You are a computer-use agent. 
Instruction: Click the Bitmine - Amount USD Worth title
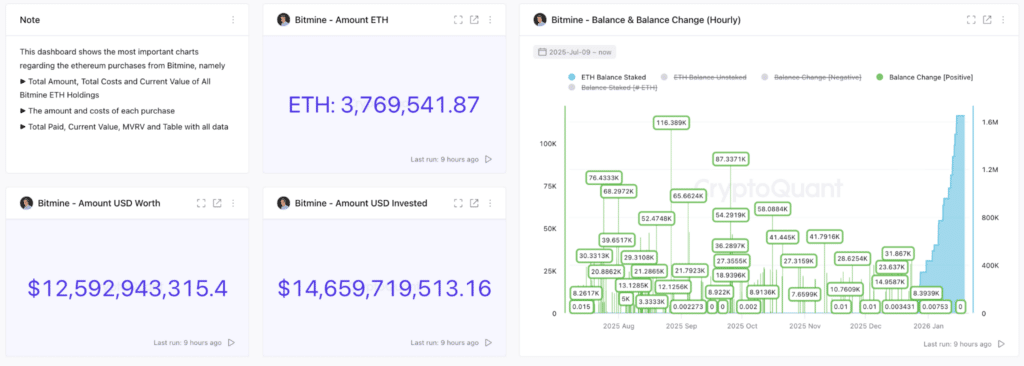coord(99,203)
